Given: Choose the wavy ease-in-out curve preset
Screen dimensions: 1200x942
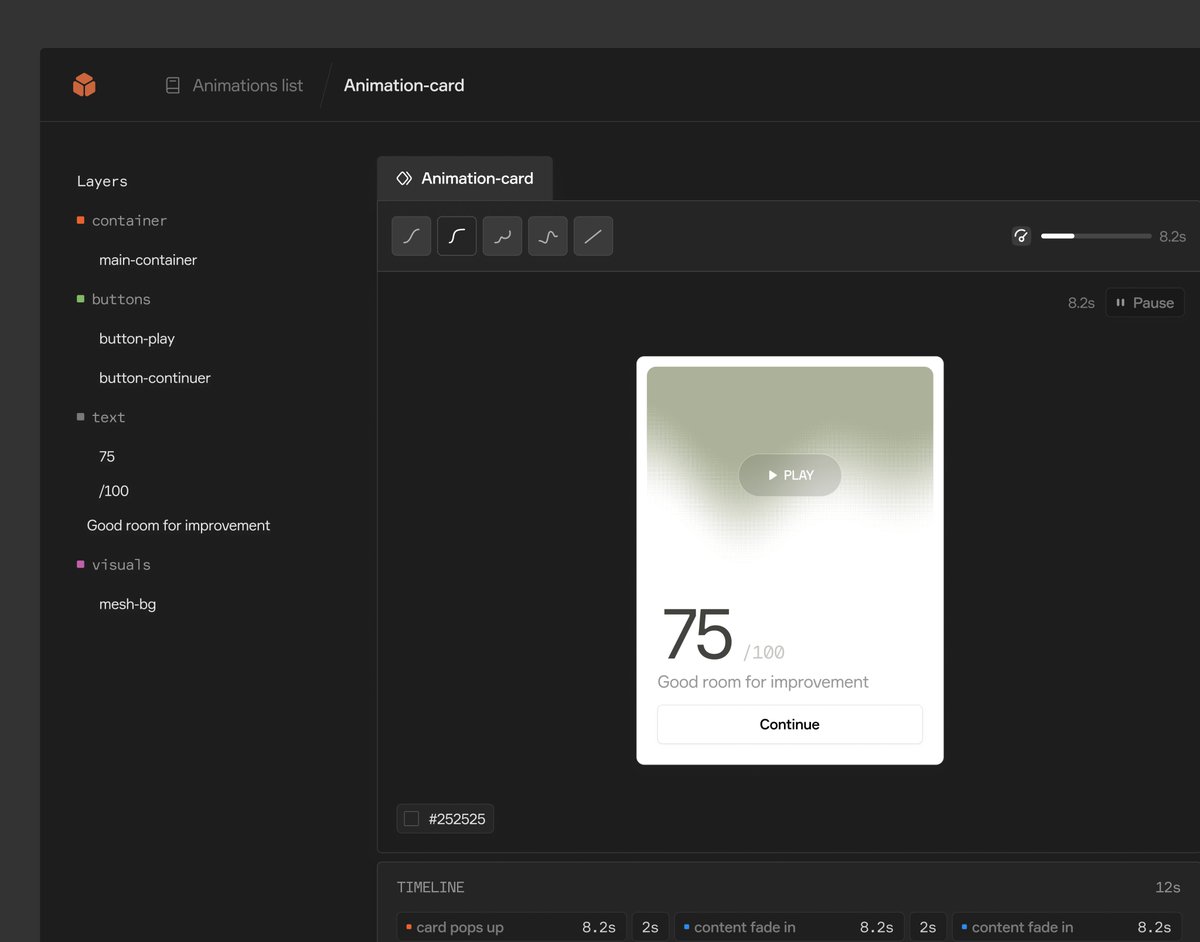Looking at the screenshot, I should pyautogui.click(x=502, y=236).
